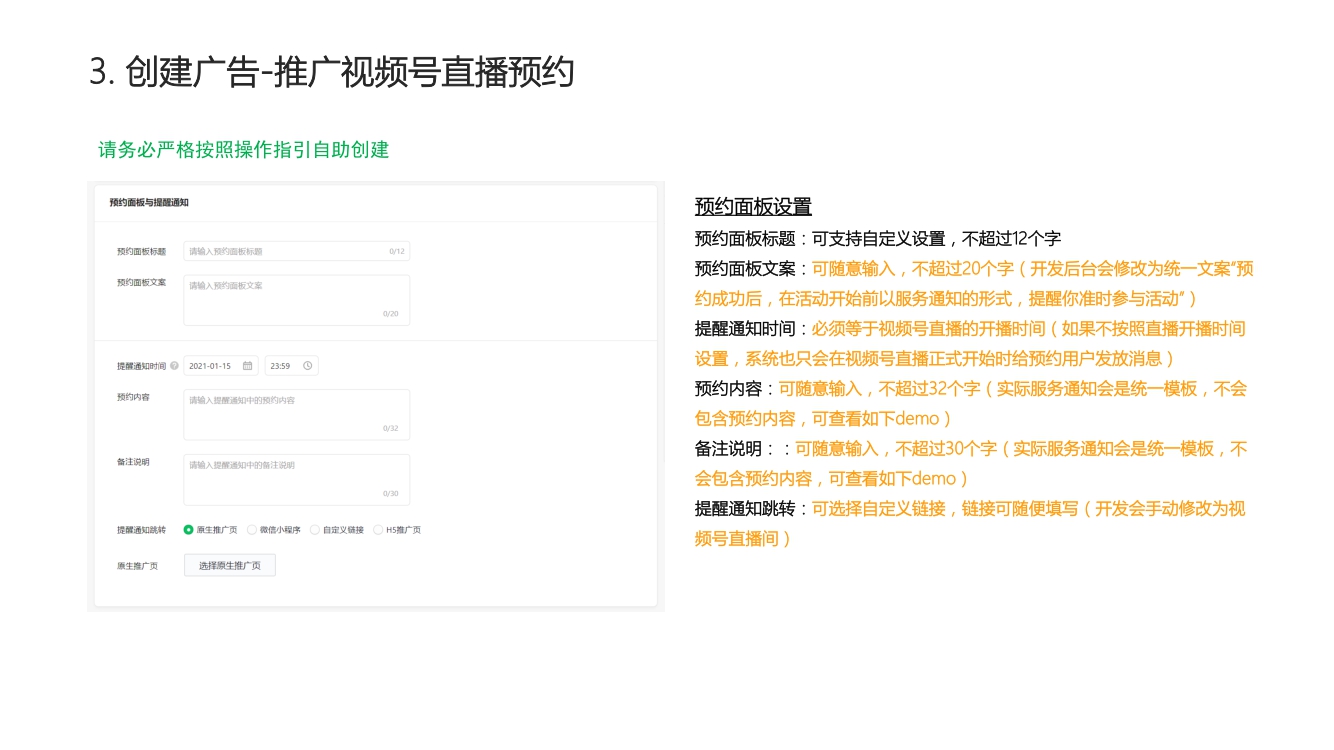Viewport: 1334px width, 750px height.
Task: Select the 自定义链接 radio option
Action: (315, 530)
